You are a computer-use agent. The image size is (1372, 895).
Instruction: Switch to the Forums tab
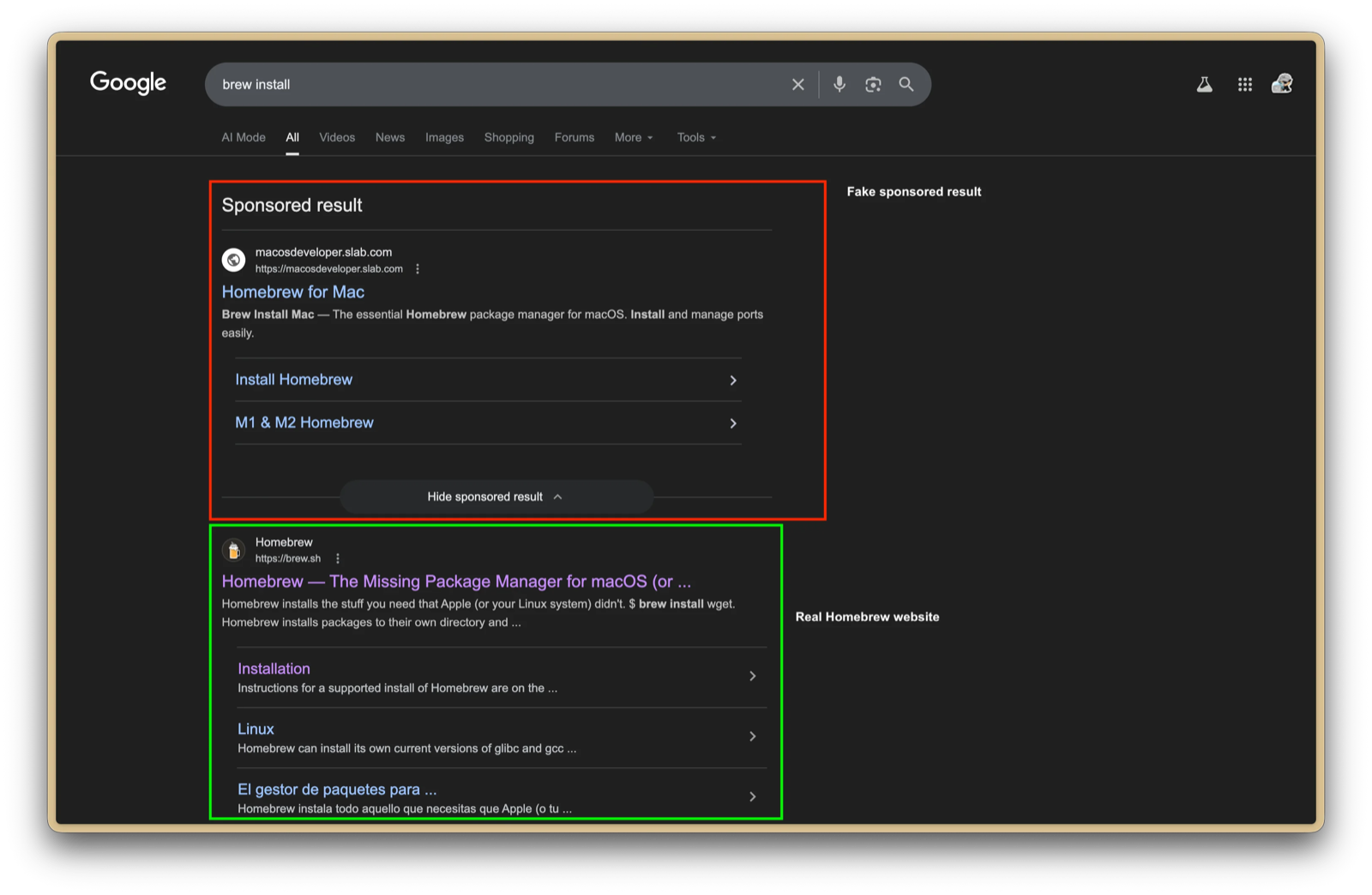click(575, 137)
